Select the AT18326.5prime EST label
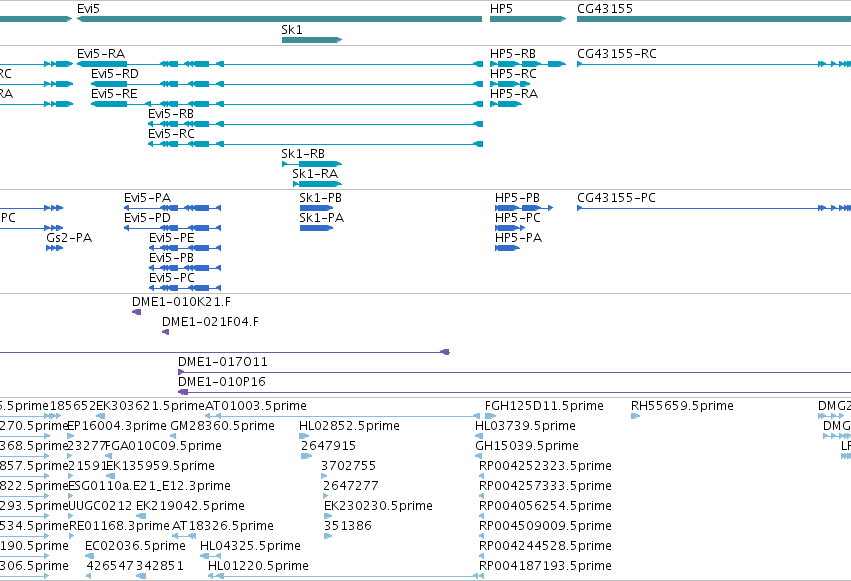 (x=223, y=526)
